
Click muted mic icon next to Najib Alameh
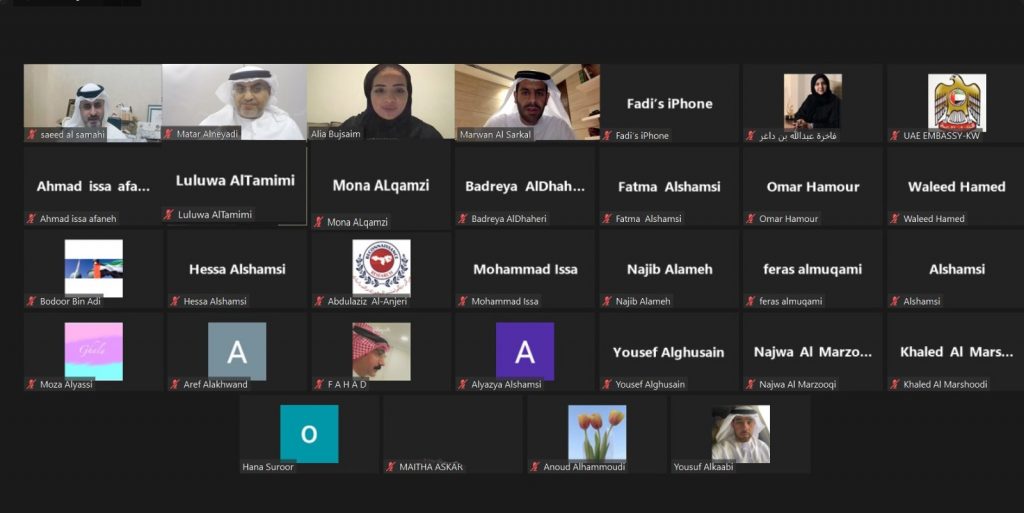607,301
